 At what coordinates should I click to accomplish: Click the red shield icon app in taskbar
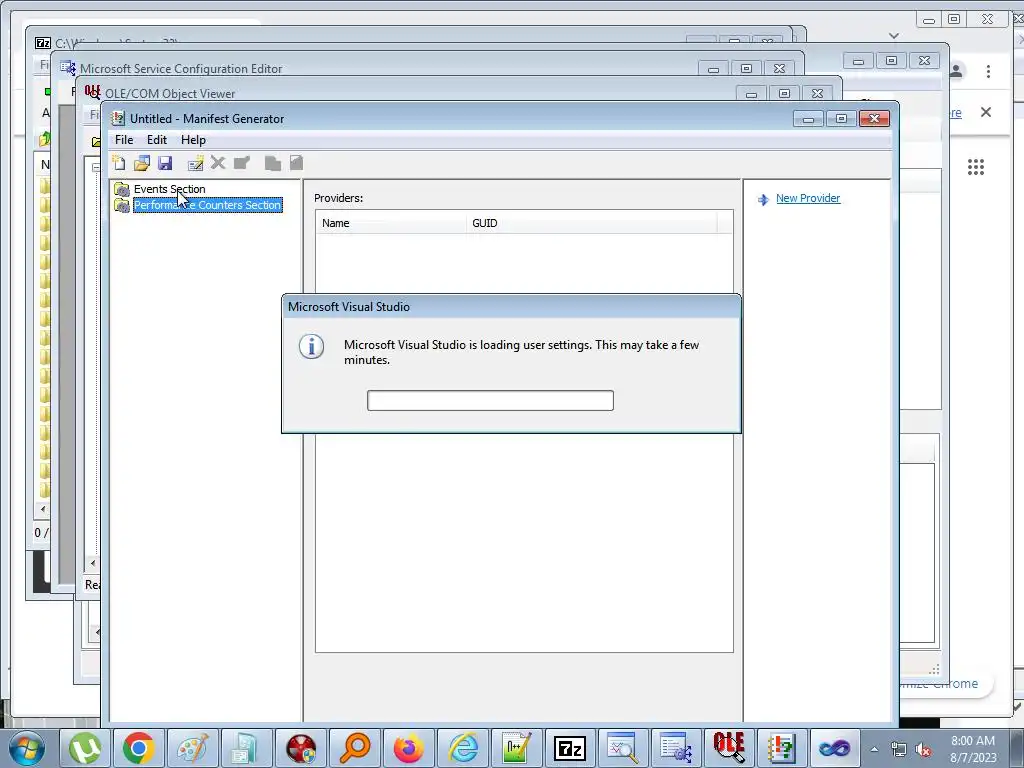[301, 748]
